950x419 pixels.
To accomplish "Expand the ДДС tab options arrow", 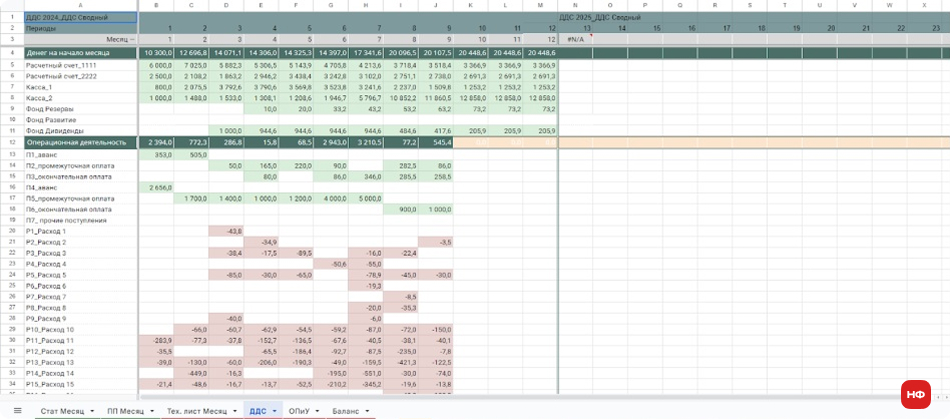I will (275, 411).
